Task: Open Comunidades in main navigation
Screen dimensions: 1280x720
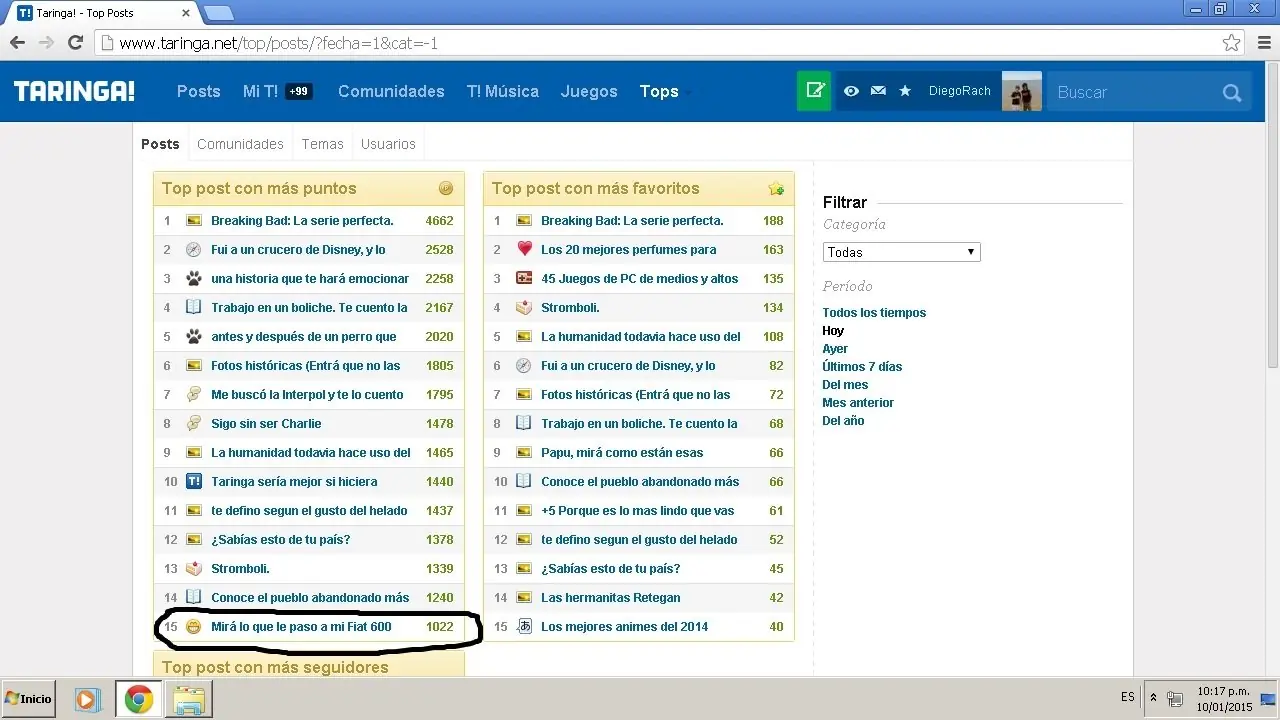Action: pos(391,91)
